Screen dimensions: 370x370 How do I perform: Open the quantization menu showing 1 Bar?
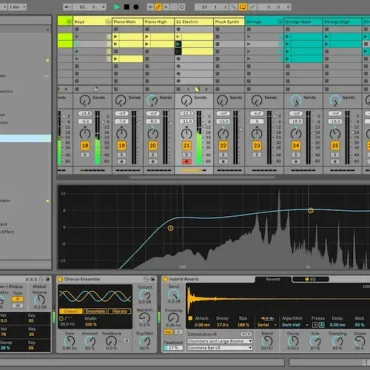[17, 7]
